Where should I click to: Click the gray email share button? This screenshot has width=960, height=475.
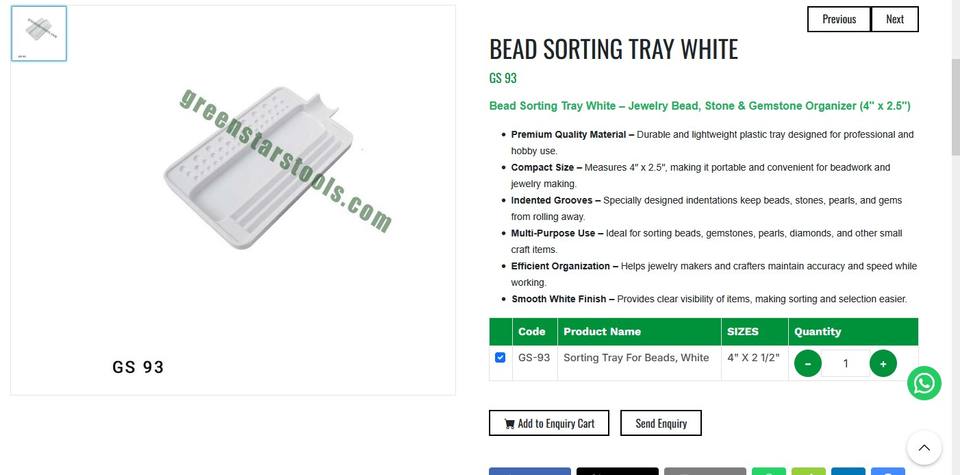tap(704, 471)
